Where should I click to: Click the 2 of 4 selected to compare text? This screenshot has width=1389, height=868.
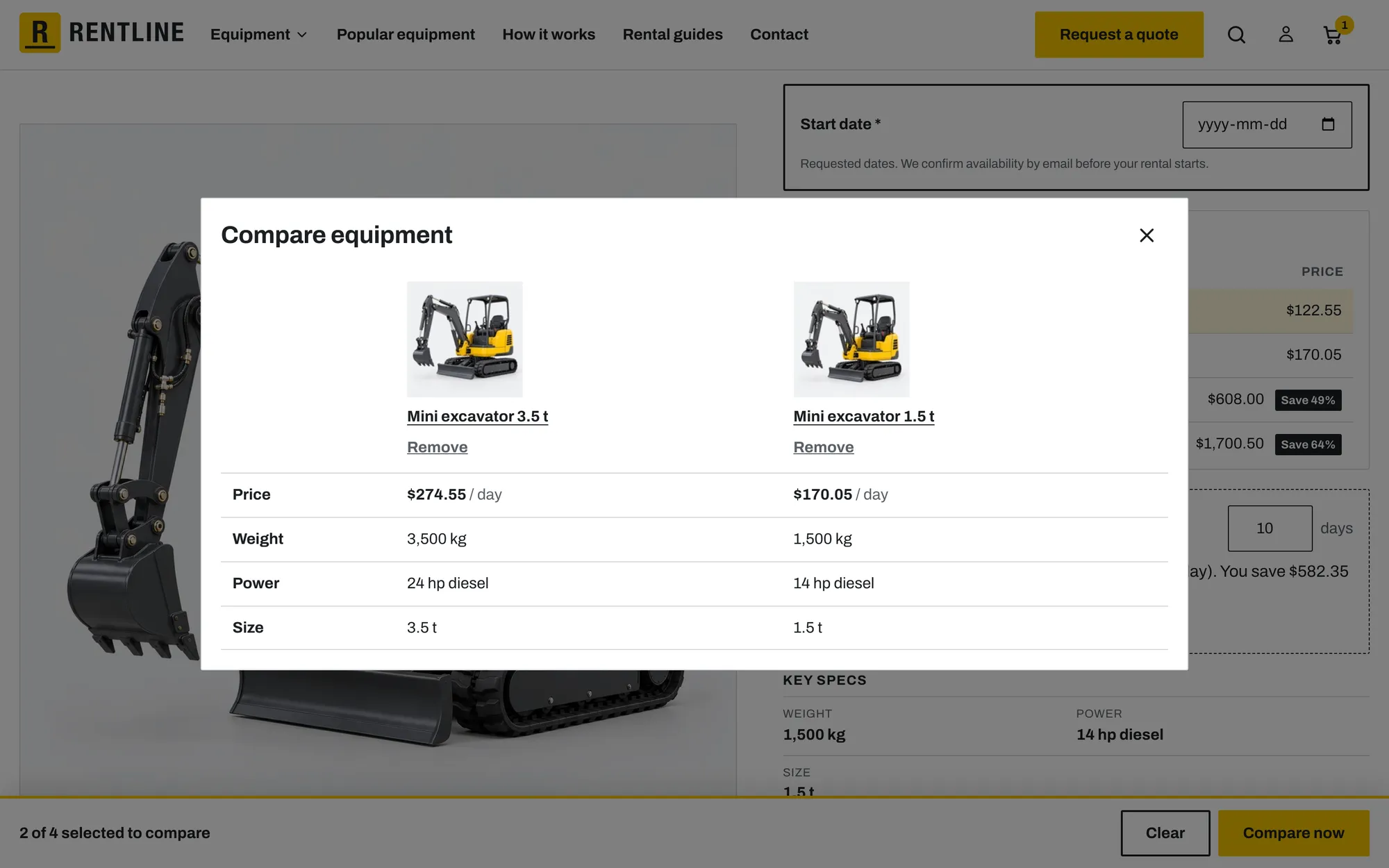[x=115, y=833]
